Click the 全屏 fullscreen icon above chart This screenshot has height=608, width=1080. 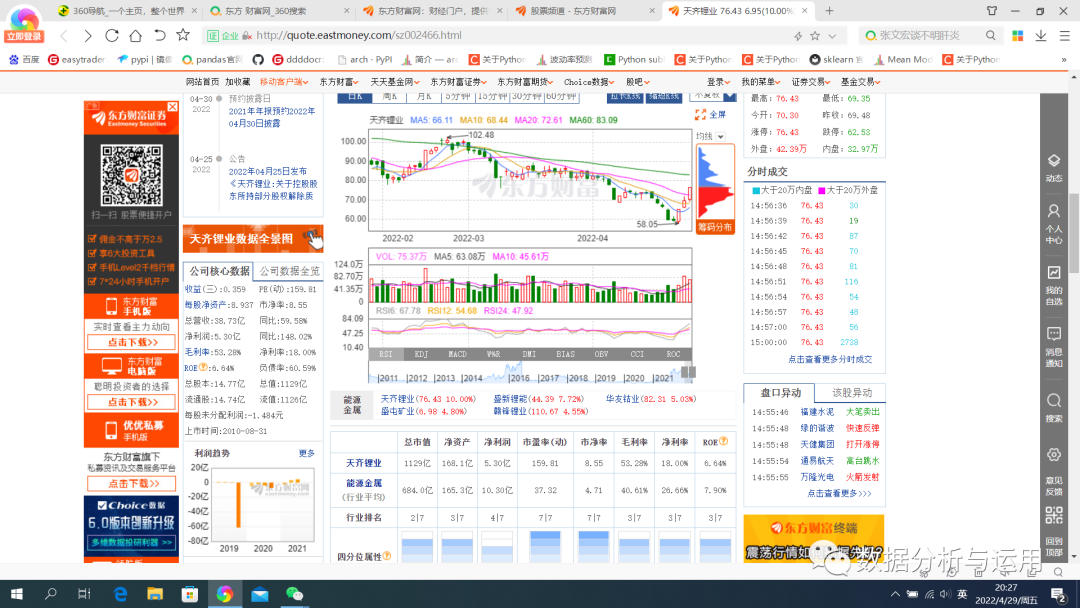[x=700, y=114]
